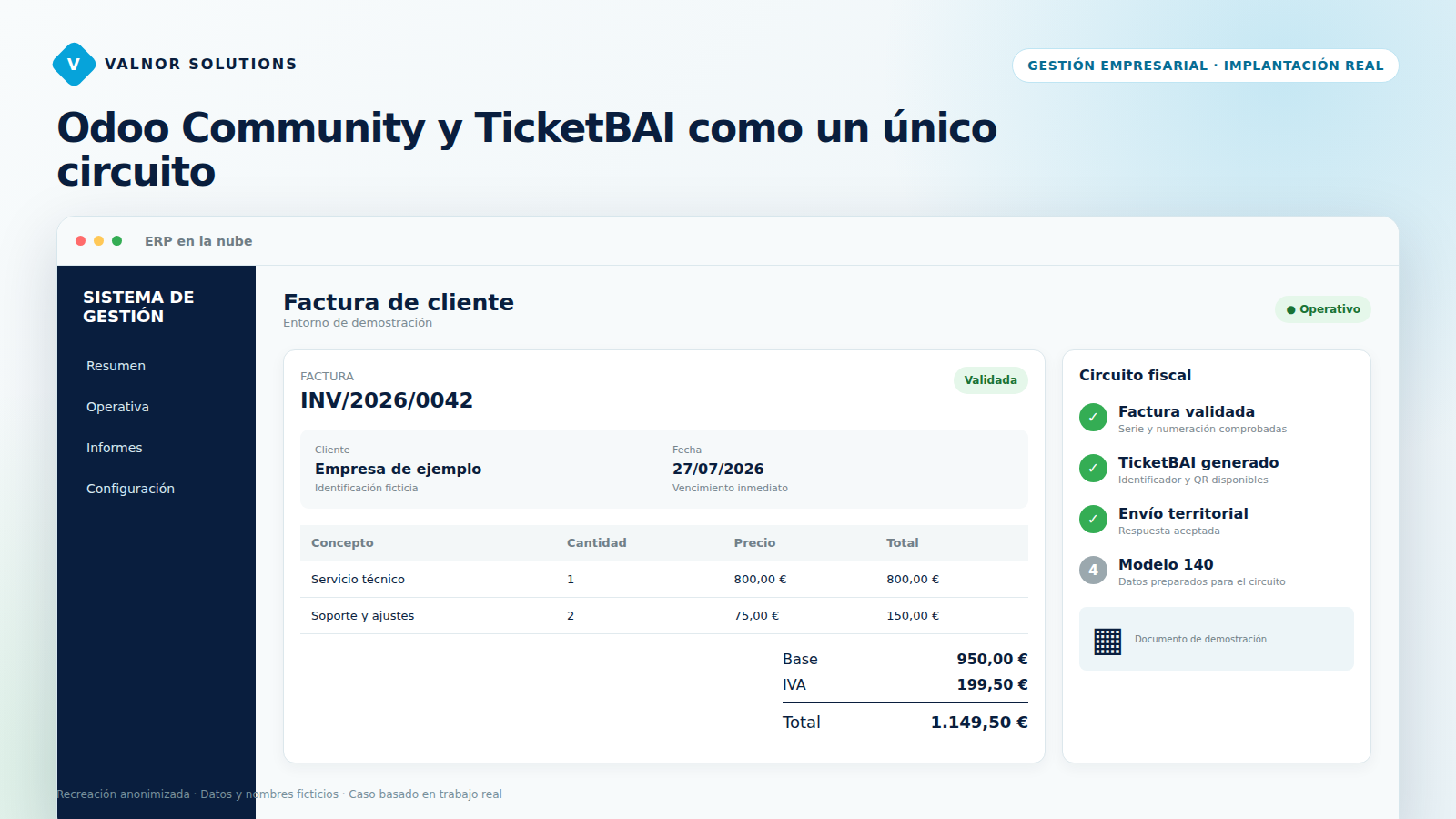Image resolution: width=1456 pixels, height=819 pixels.
Task: Click the invoice number INV/2026/0042
Action: pos(387,400)
